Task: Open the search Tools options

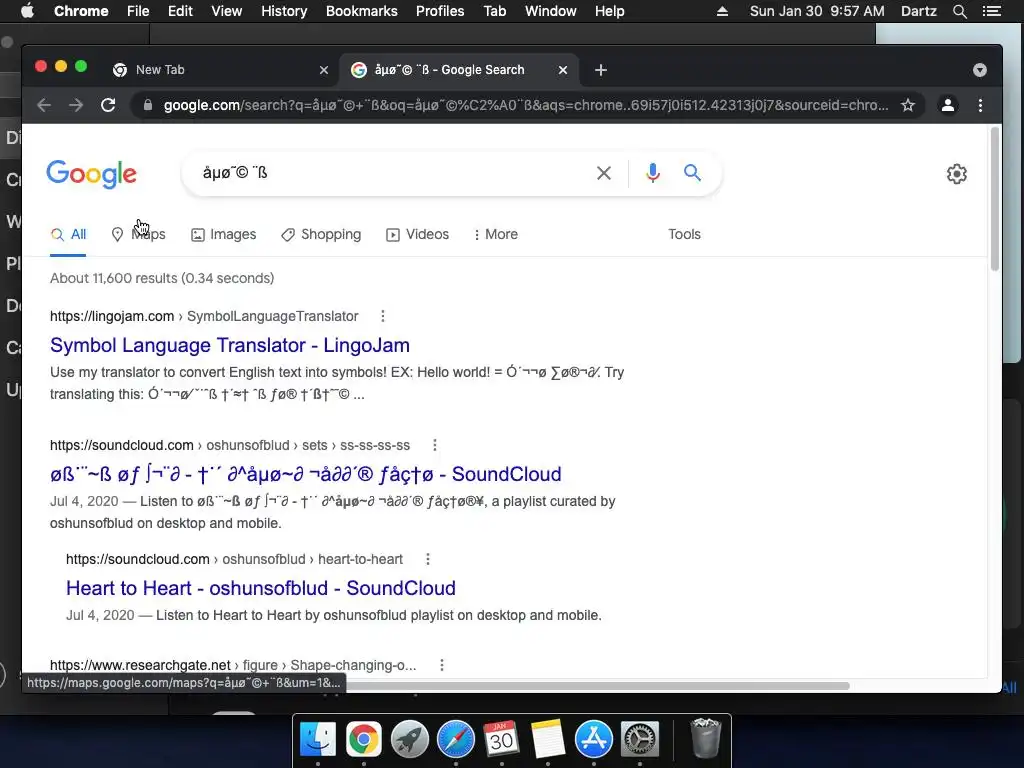Action: click(684, 234)
